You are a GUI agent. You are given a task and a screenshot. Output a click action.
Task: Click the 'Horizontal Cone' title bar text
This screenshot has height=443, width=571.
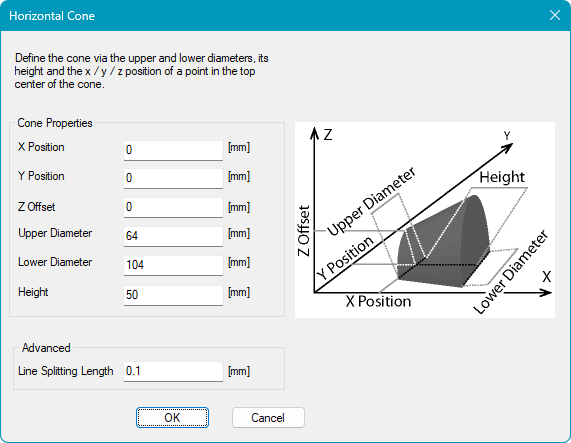coord(52,16)
